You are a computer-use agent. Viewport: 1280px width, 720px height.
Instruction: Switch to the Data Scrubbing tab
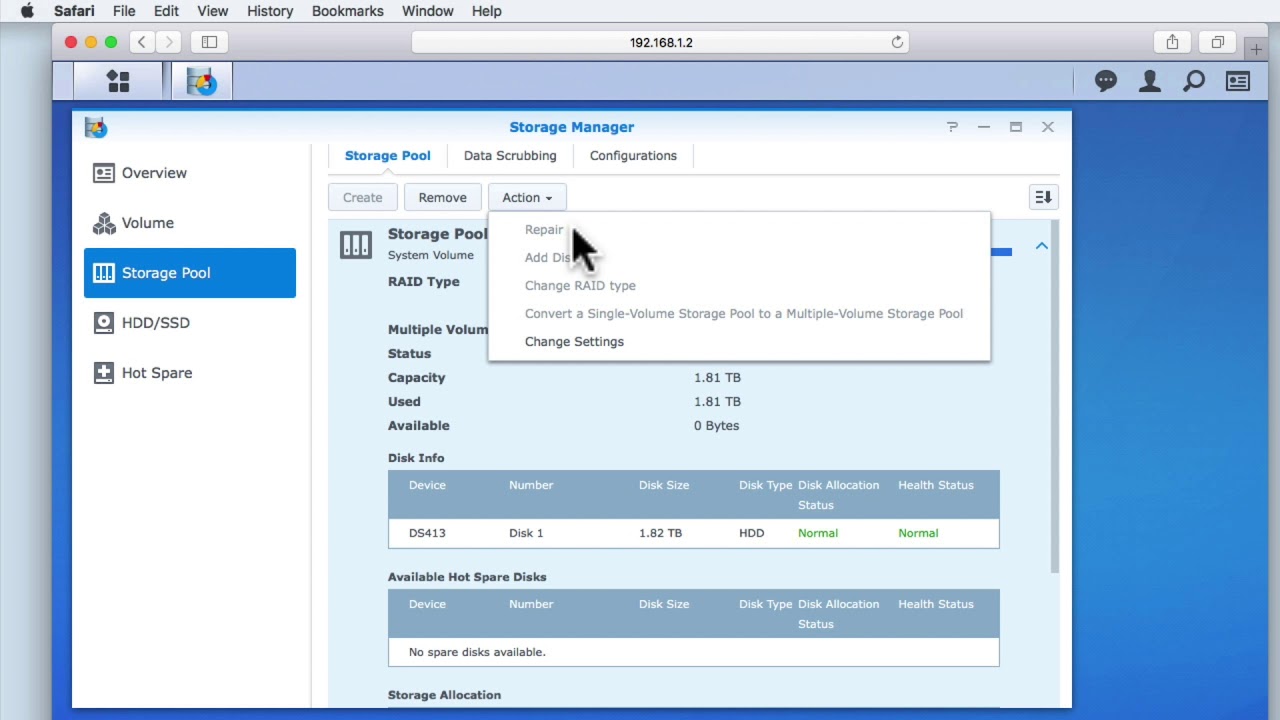click(510, 156)
